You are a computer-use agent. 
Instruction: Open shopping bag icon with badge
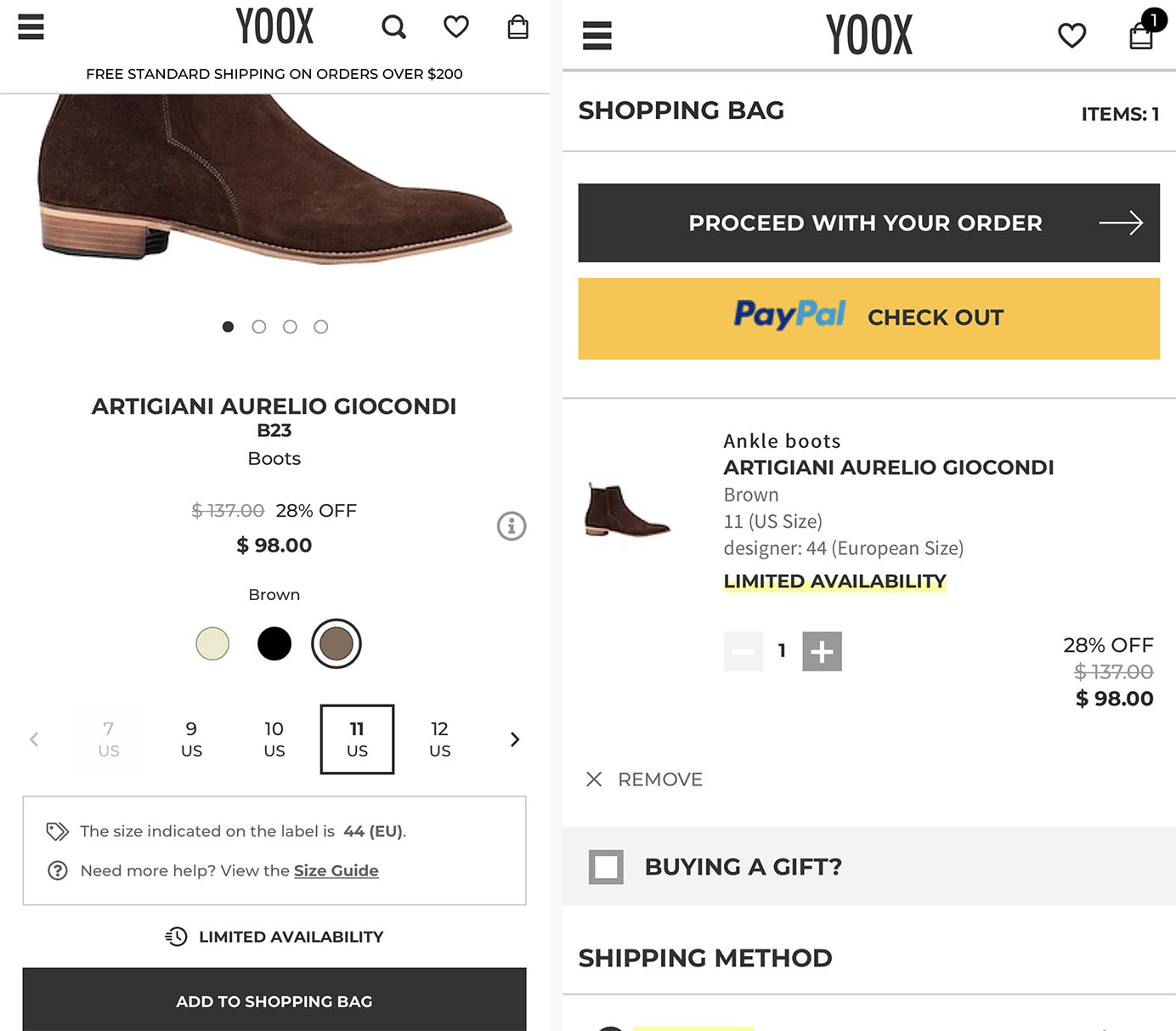click(x=1141, y=34)
